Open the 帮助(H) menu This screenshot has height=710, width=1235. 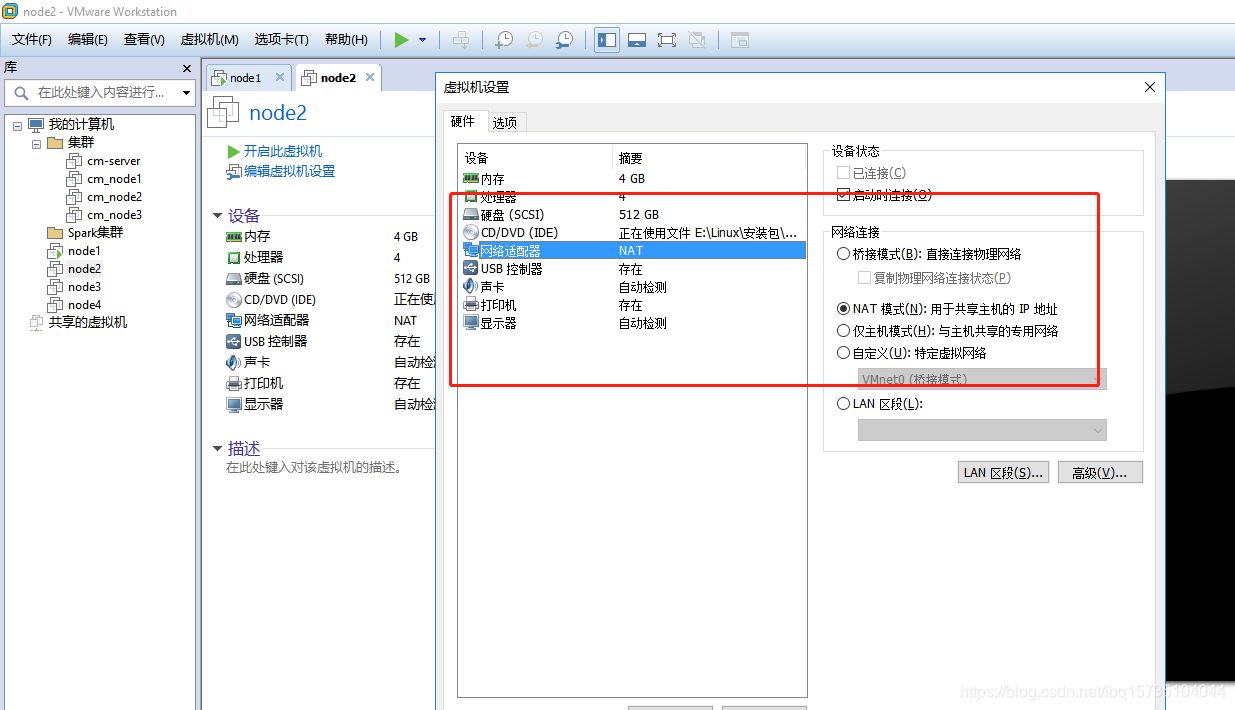(346, 40)
